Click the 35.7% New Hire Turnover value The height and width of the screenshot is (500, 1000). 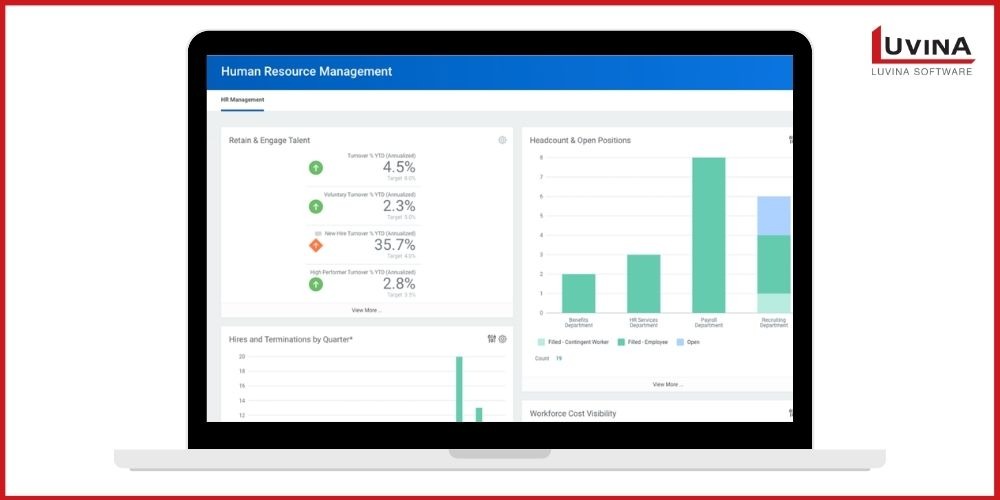click(394, 245)
